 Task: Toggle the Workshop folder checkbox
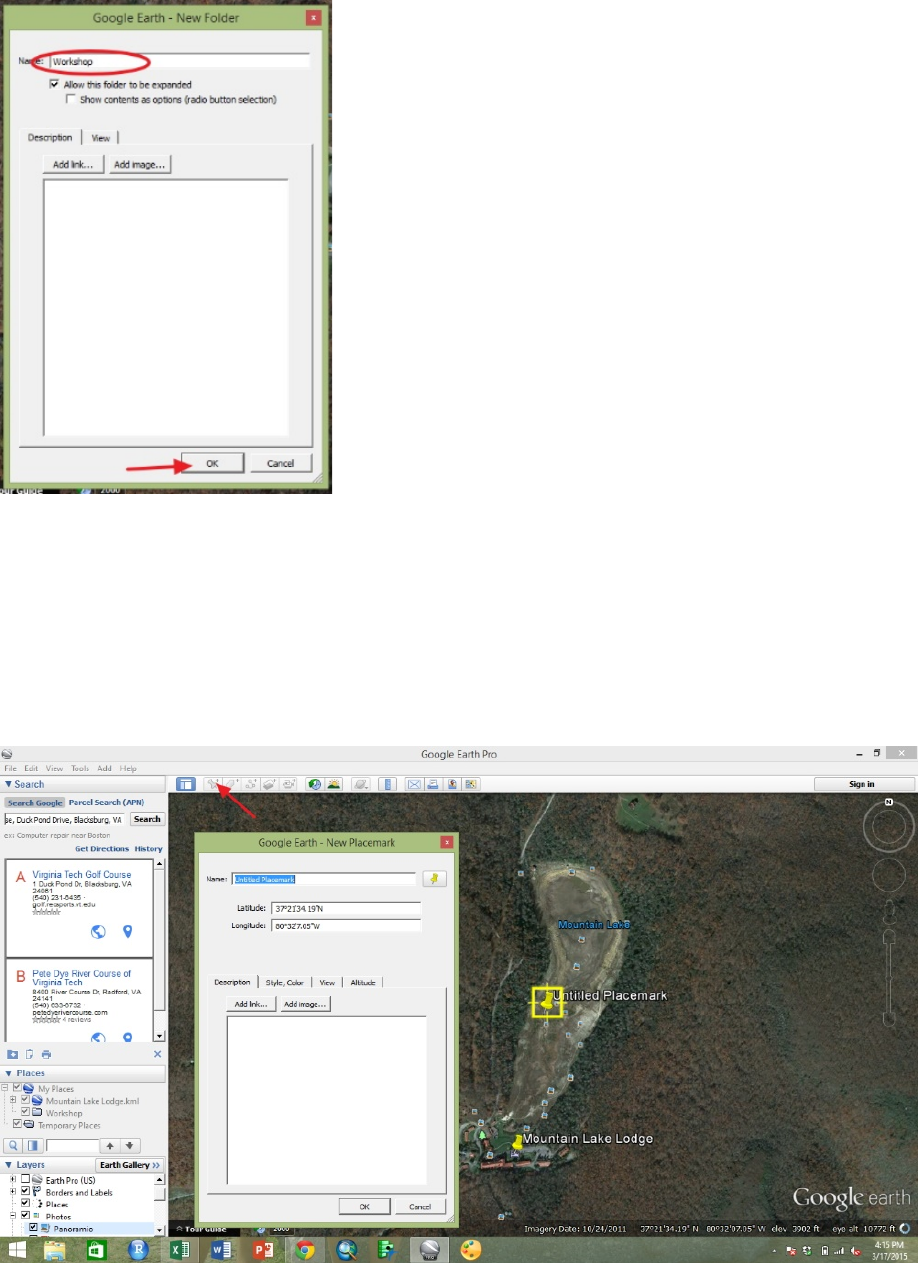(26, 1112)
